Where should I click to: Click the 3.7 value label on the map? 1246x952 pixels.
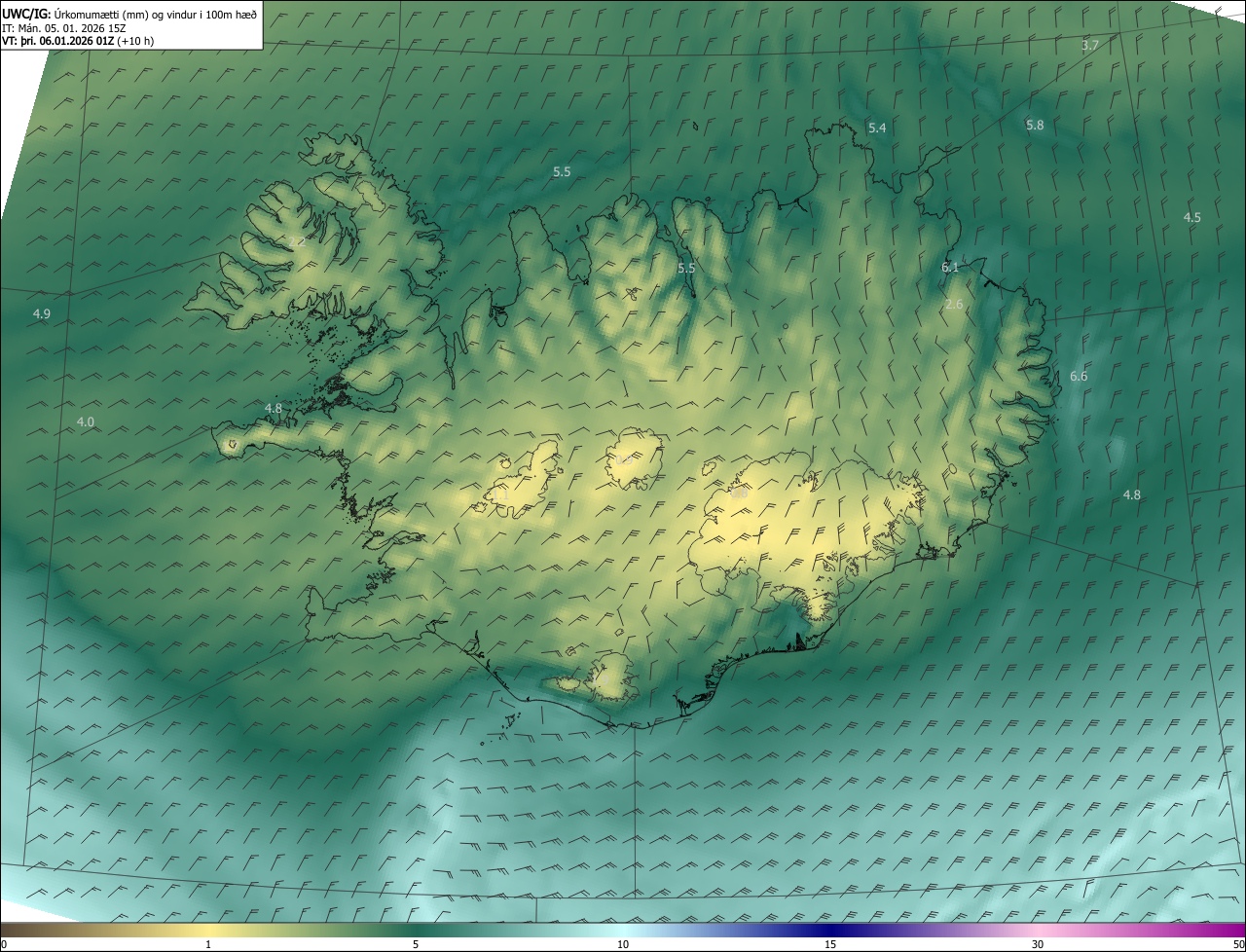point(1090,46)
